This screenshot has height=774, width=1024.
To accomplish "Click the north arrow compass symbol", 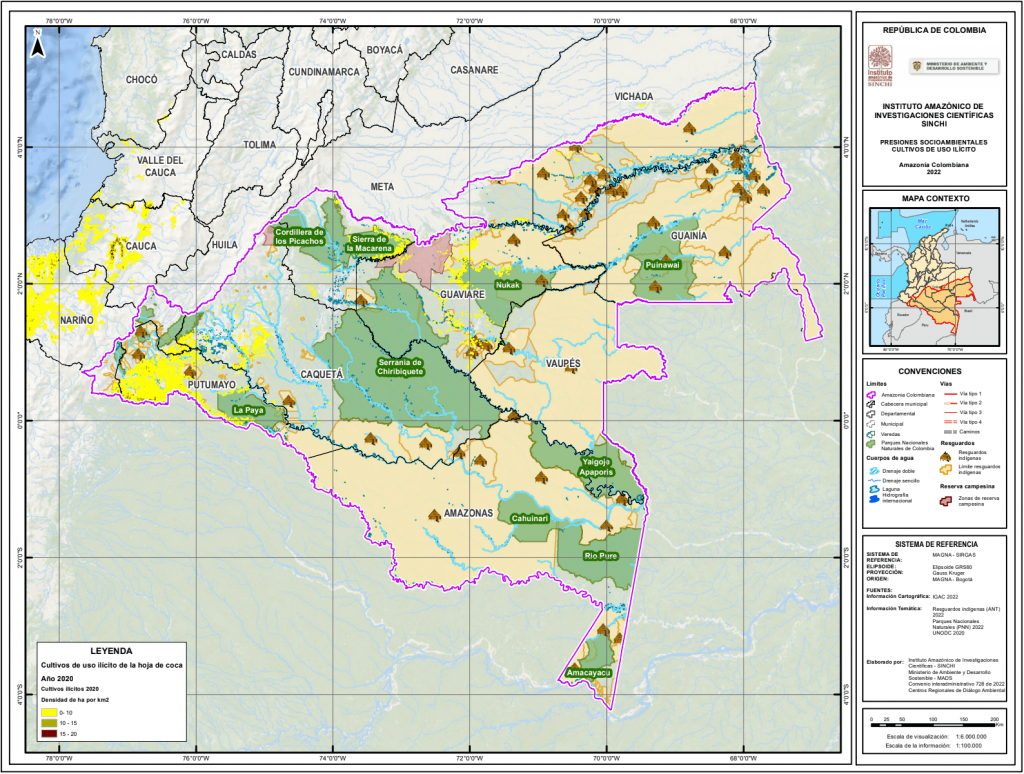I will click(38, 44).
